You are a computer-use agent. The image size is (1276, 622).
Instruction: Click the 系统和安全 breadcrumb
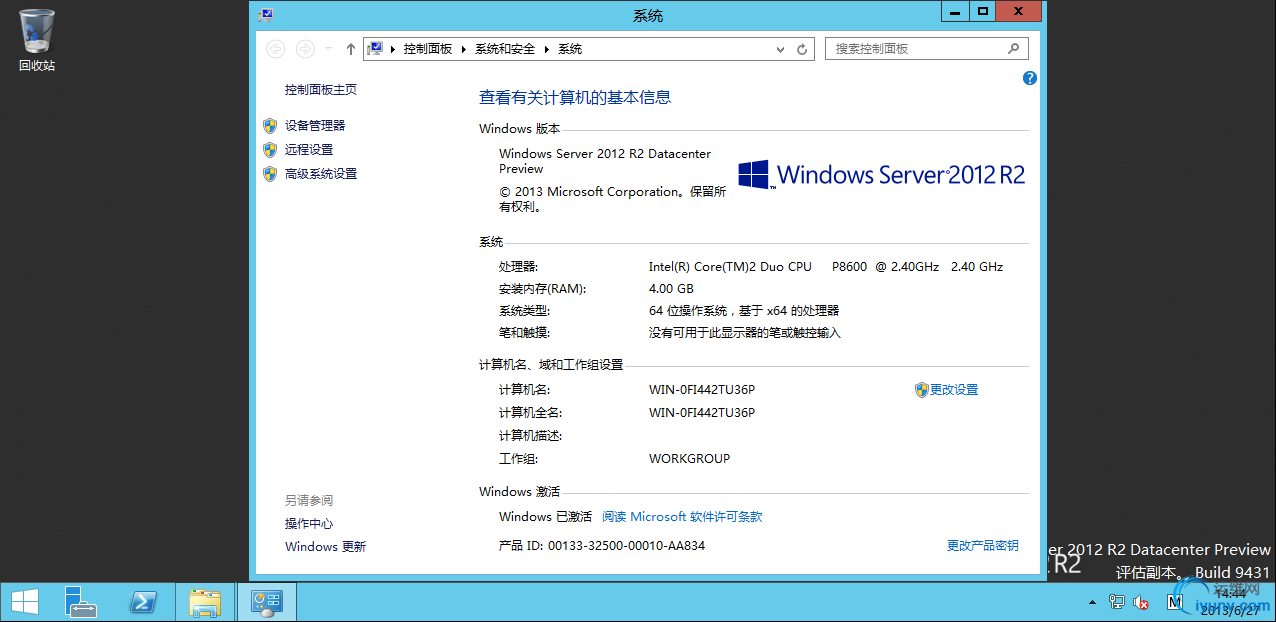[505, 49]
